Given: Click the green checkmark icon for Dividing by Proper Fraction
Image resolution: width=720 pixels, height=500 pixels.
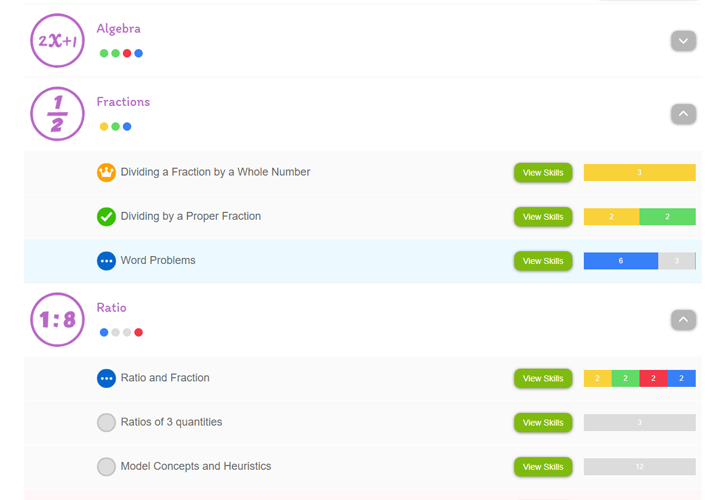Looking at the screenshot, I should [x=106, y=216].
